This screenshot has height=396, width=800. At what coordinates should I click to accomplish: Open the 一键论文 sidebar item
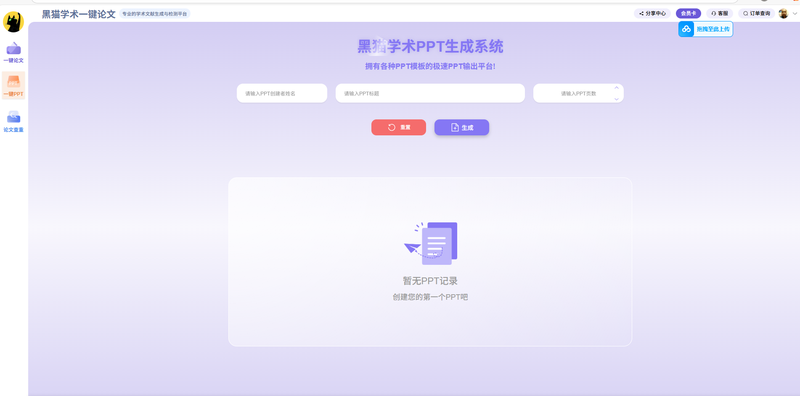(13, 53)
